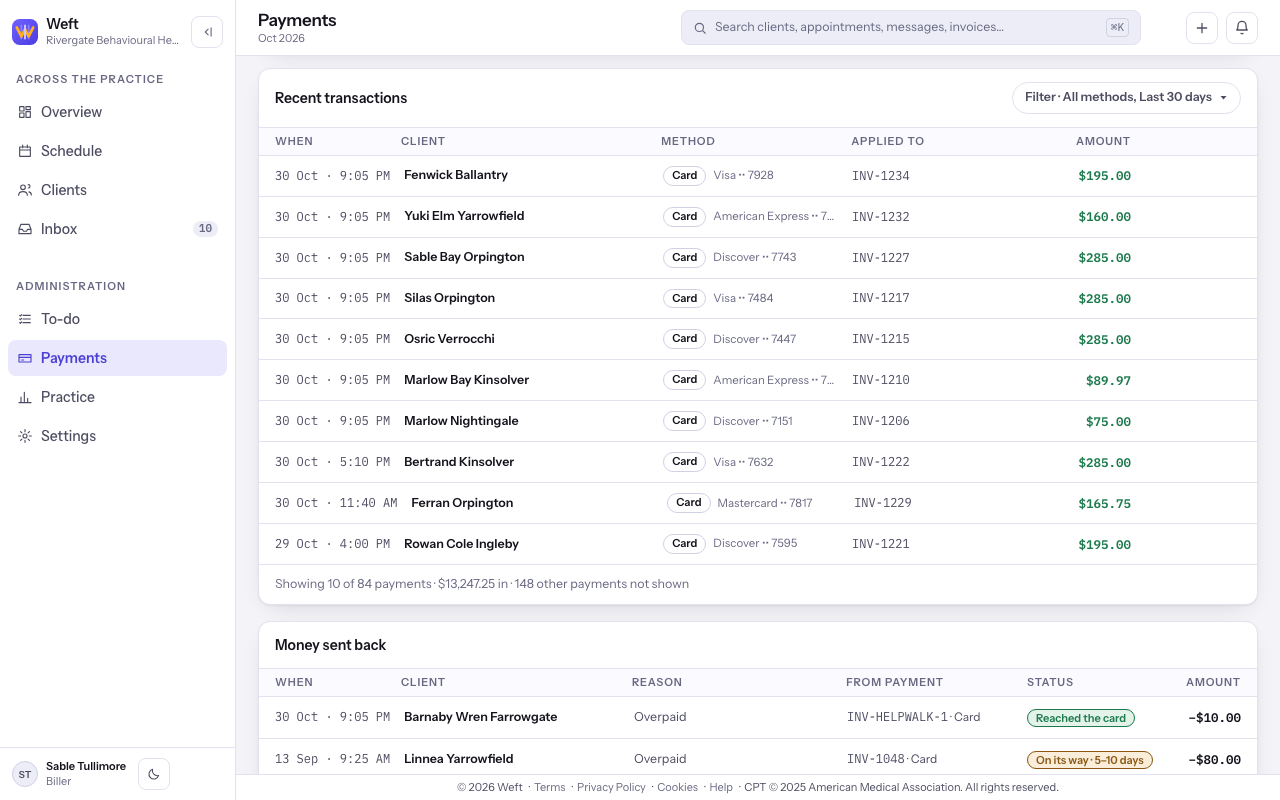This screenshot has width=1280, height=800.
Task: Go to Schedule page
Action: tap(117, 151)
